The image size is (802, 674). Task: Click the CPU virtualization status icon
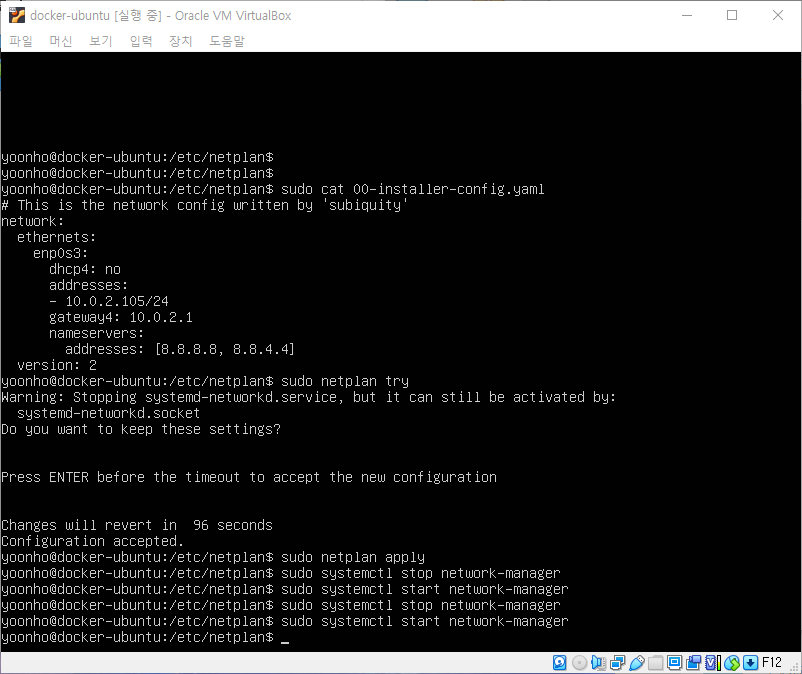712,663
